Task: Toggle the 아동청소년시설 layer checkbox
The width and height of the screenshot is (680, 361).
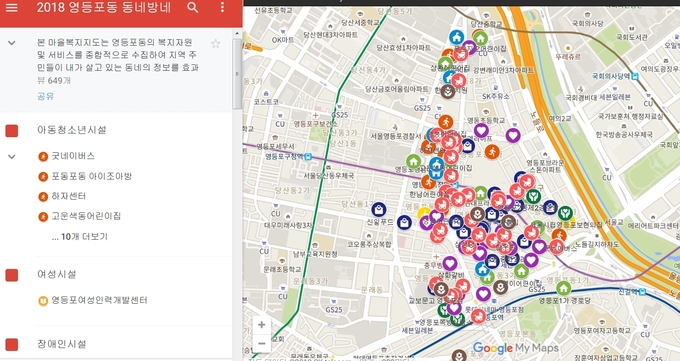Action: point(12,131)
